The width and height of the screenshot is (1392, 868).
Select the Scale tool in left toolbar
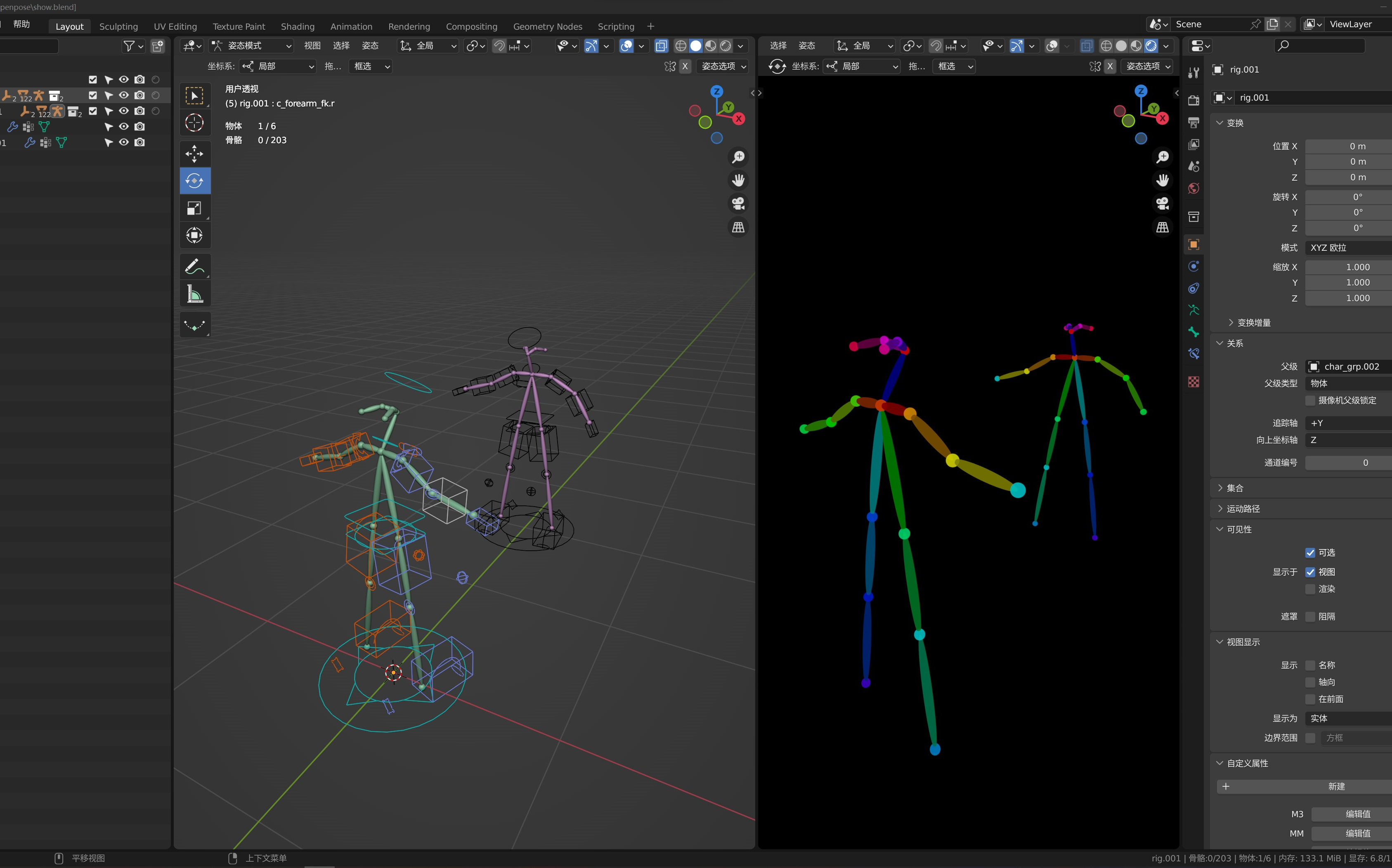pos(194,208)
